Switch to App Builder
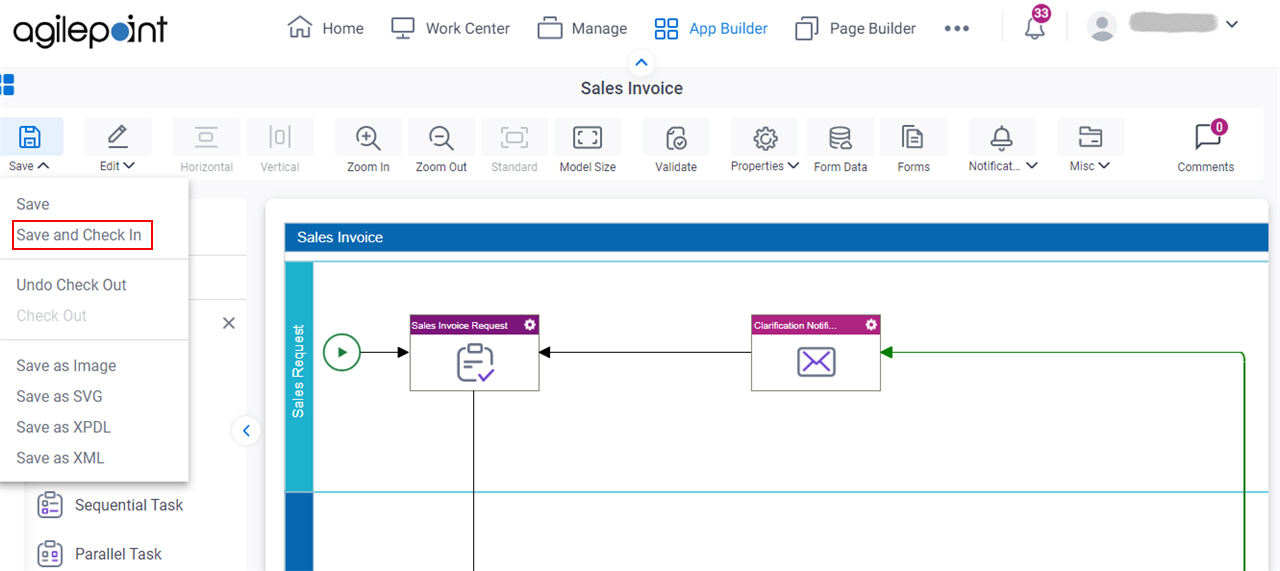Screen dimensions: 1280x571 pyautogui.click(x=711, y=28)
